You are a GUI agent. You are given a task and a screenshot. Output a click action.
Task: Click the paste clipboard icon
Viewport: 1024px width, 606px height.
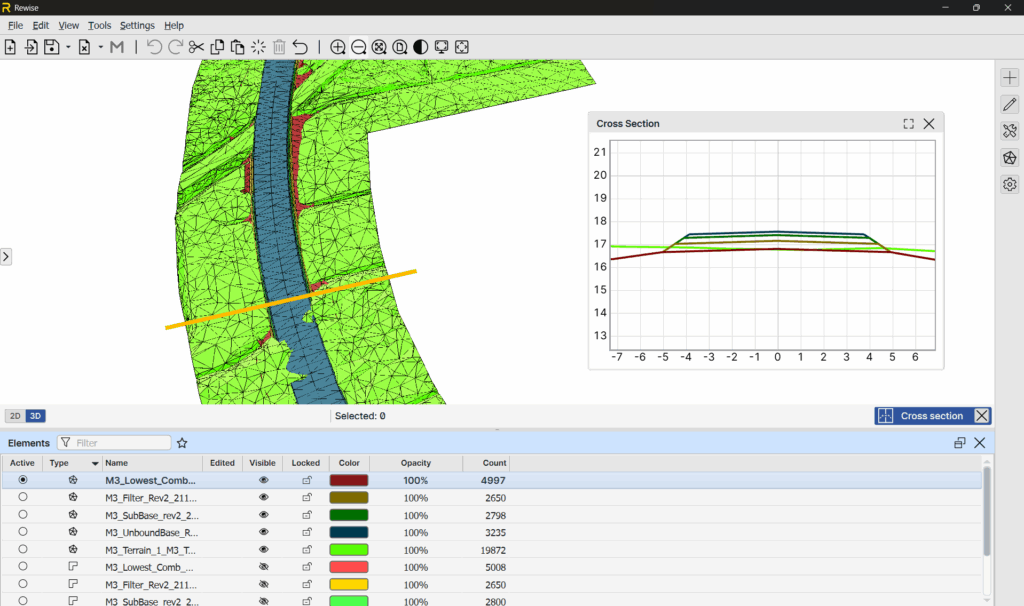coord(237,47)
